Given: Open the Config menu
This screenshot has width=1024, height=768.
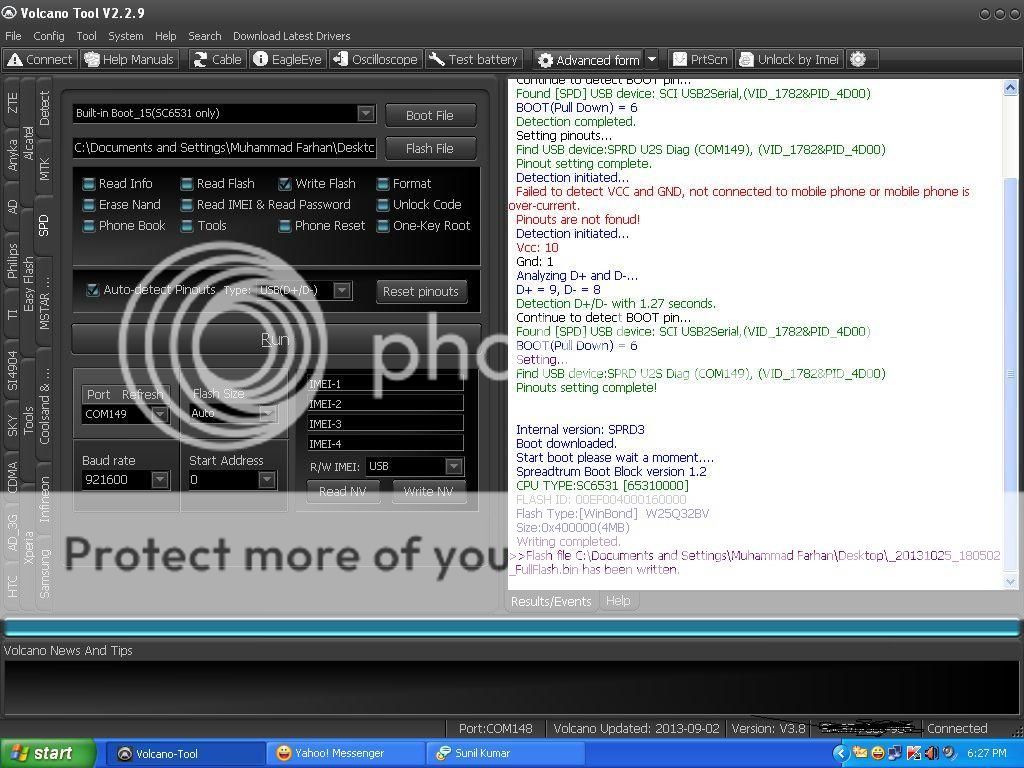Looking at the screenshot, I should [x=48, y=36].
